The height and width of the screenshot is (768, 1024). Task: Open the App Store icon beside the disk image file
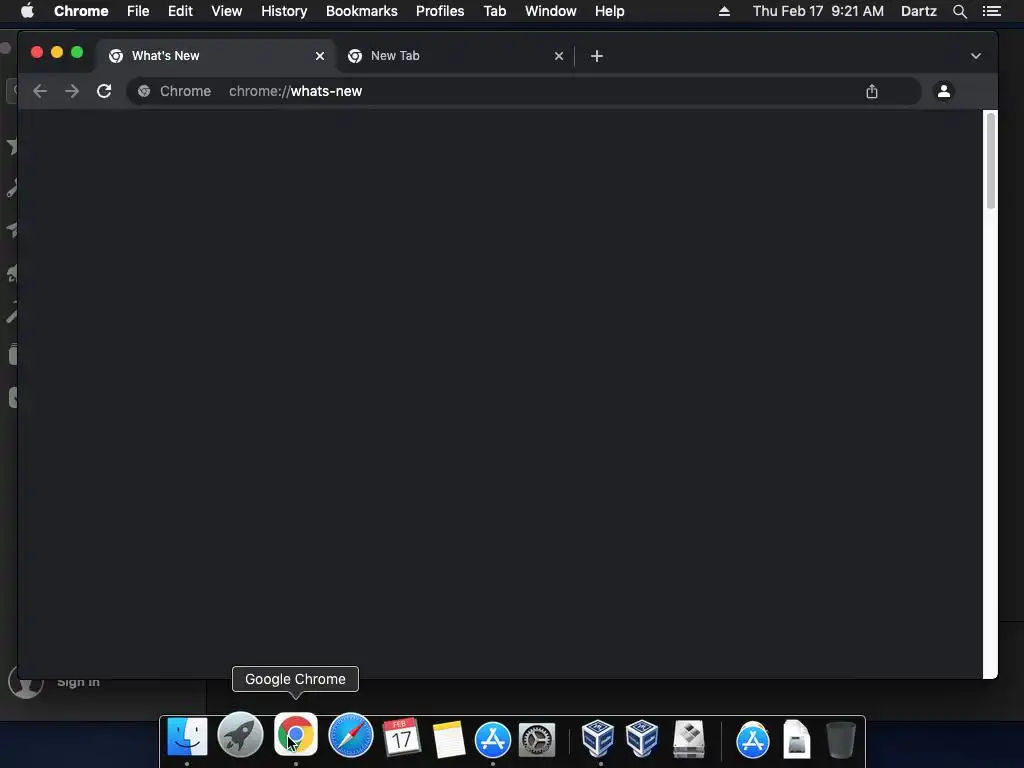coord(753,741)
